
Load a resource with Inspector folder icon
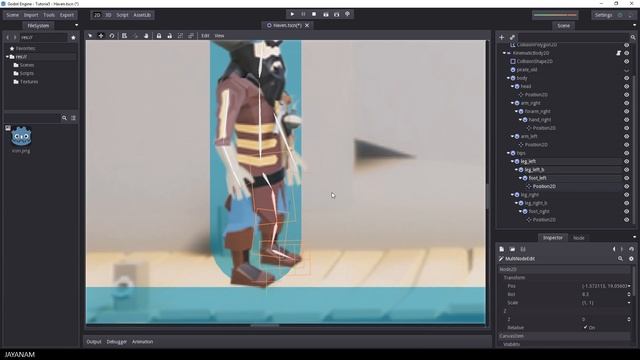click(512, 249)
